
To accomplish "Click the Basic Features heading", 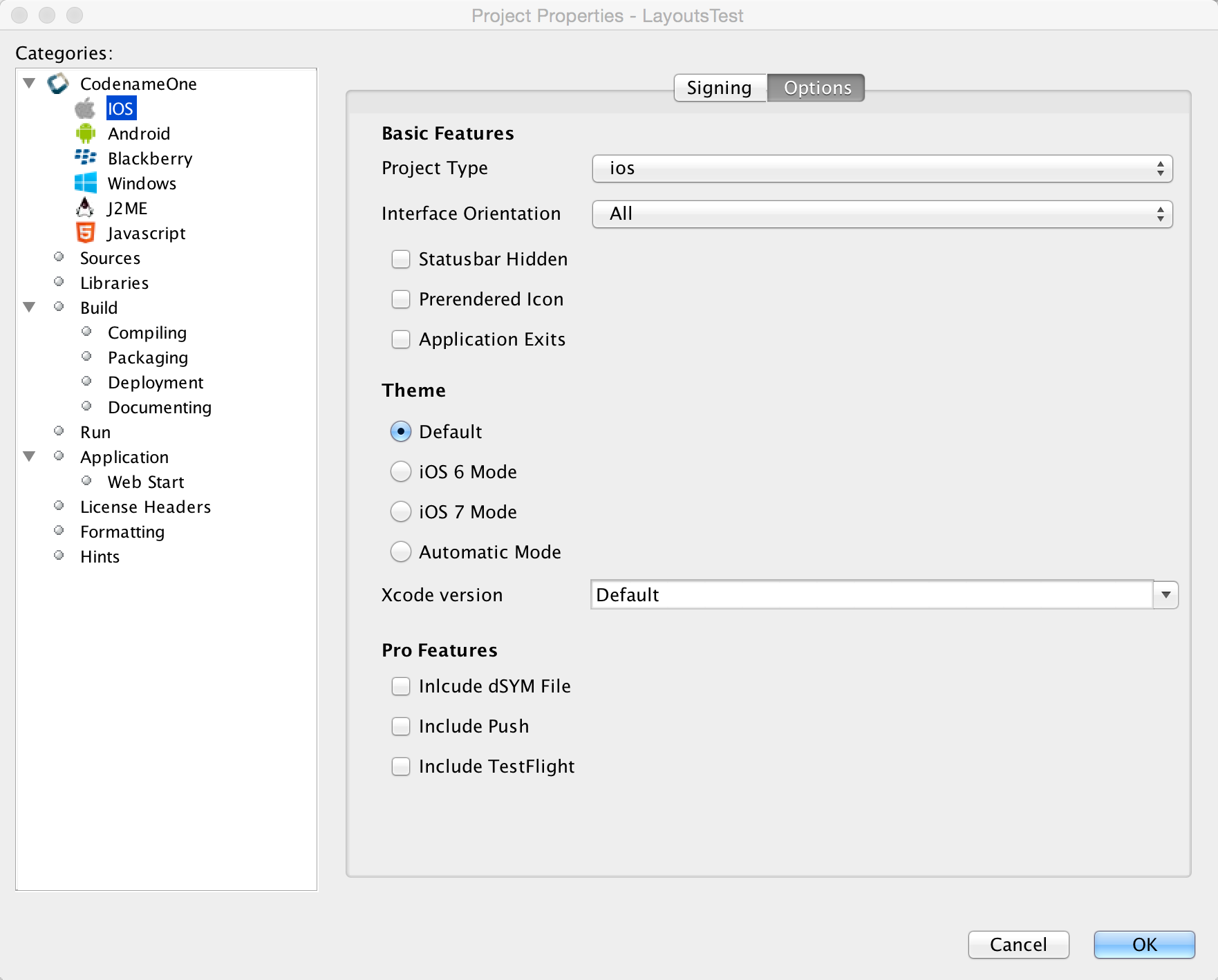I will click(x=448, y=133).
